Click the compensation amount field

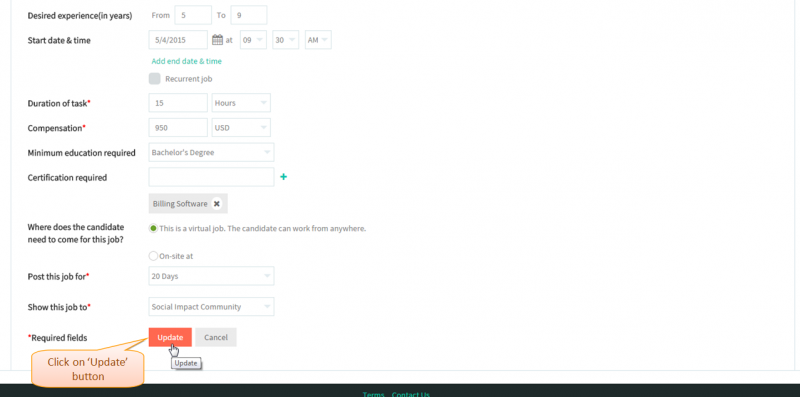pos(179,128)
